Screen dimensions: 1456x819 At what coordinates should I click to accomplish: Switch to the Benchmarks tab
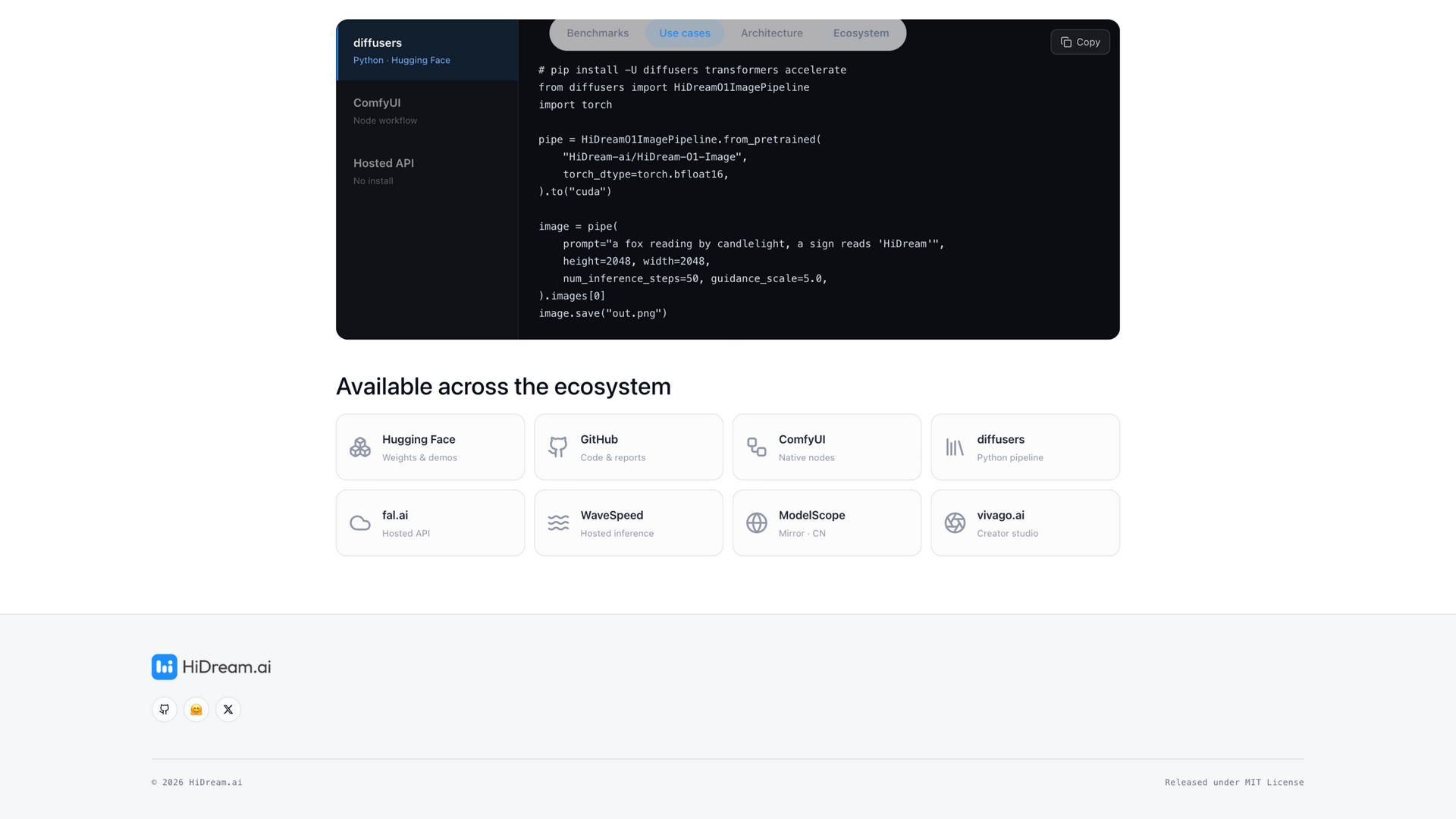coord(598,33)
